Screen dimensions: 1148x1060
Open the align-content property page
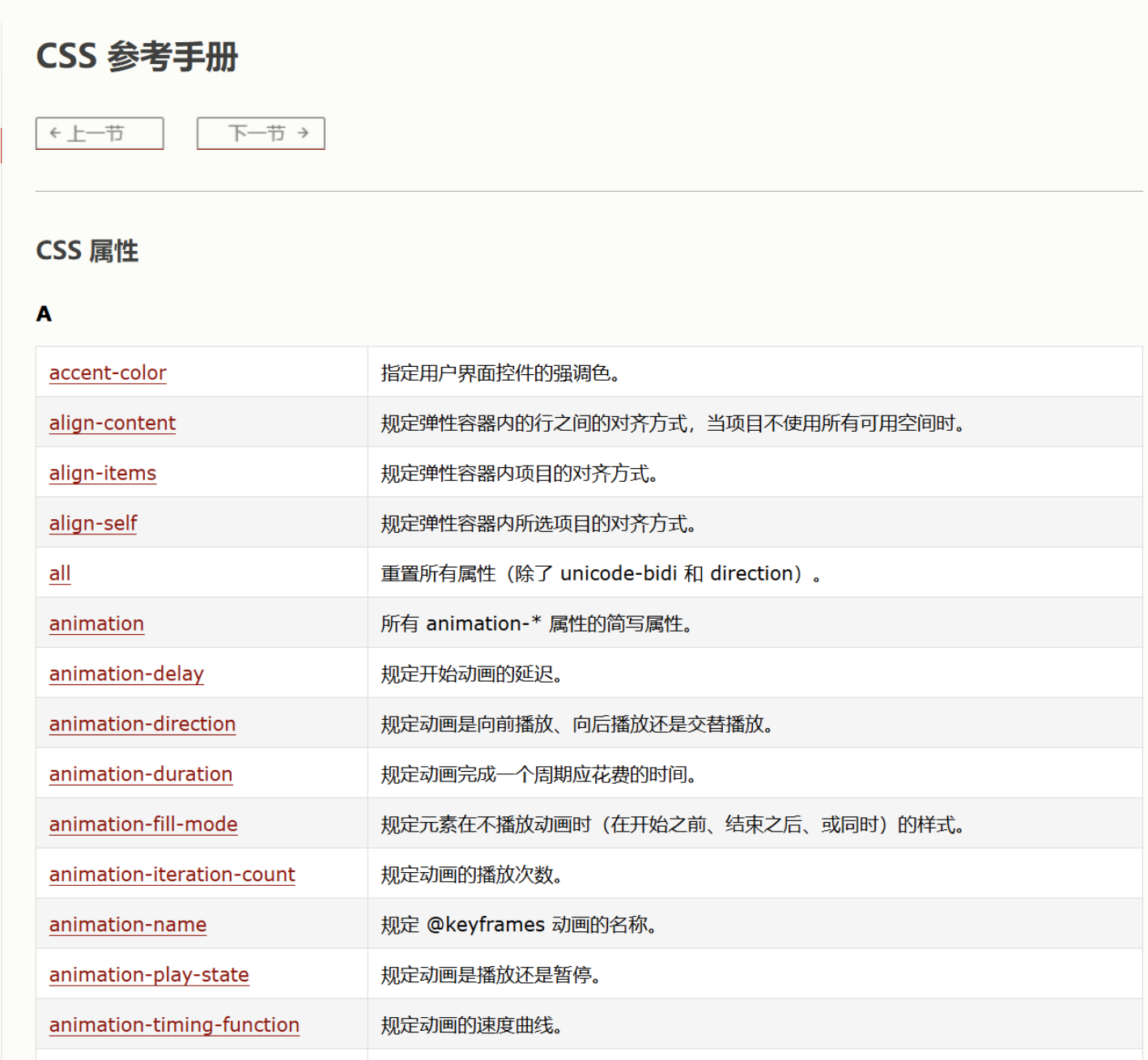(x=112, y=424)
